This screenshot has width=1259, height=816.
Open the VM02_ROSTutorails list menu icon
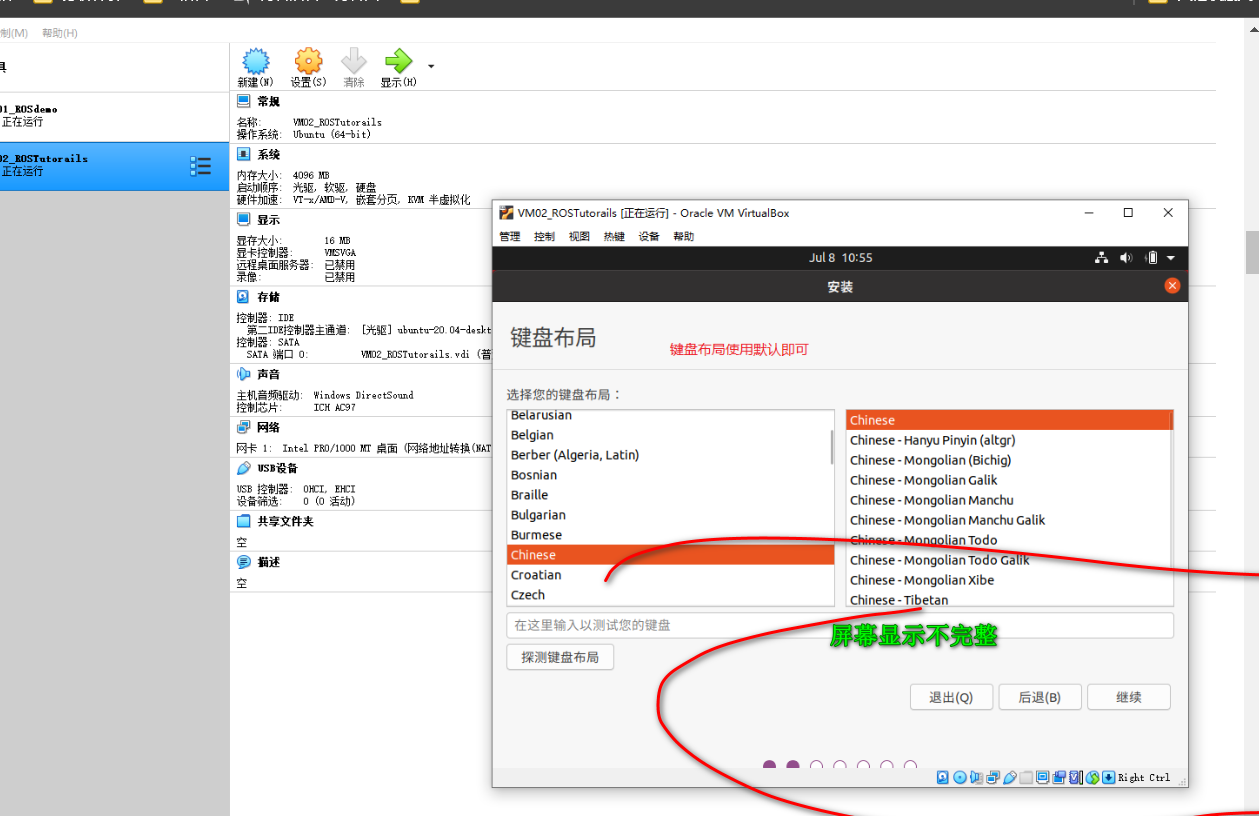201,166
